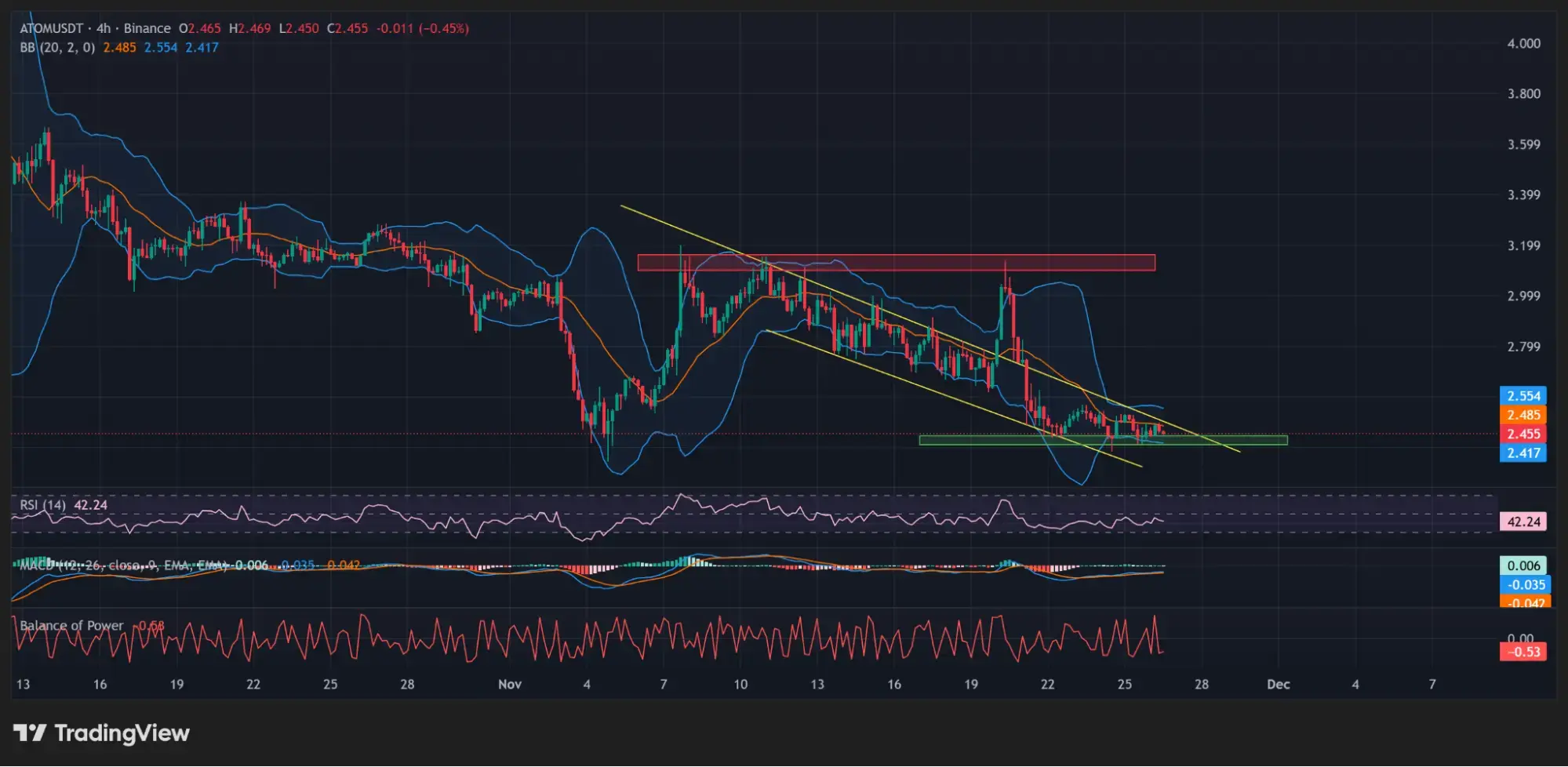Click Nov on the time axis
The image size is (1568, 767).
click(510, 684)
